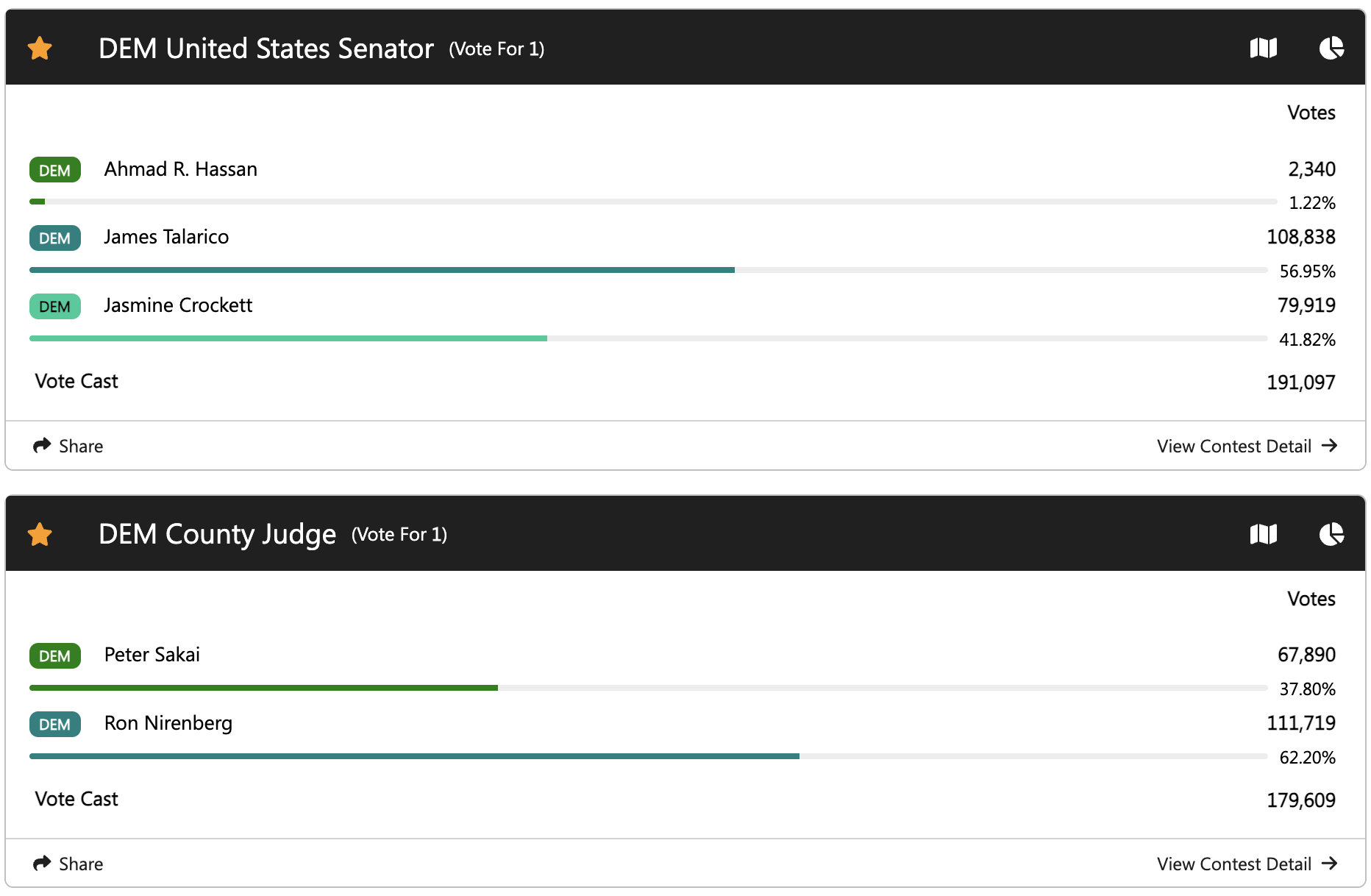Viewport: 1371px width, 896px height.
Task: Open map view for County Judge contest
Action: point(1263,534)
